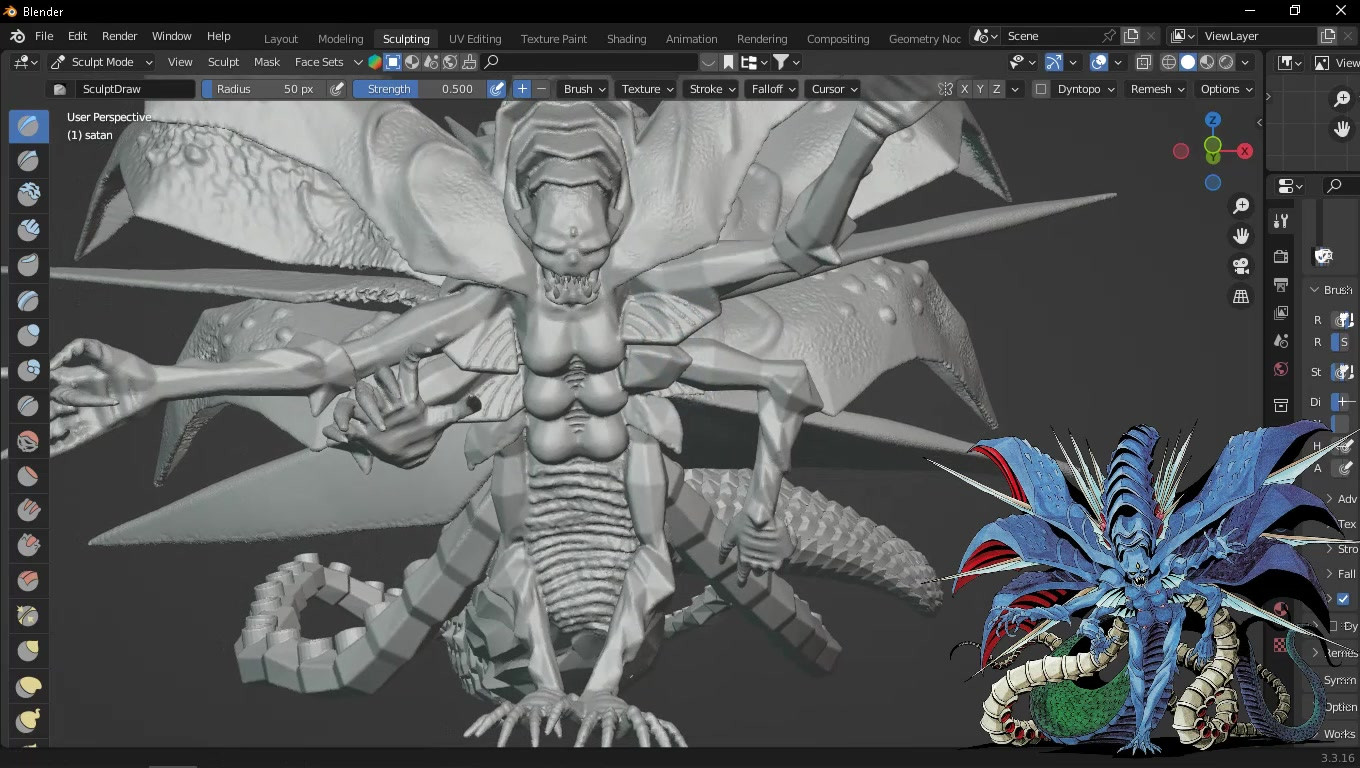
Task: Select the Crease brush tool
Action: click(x=28, y=405)
